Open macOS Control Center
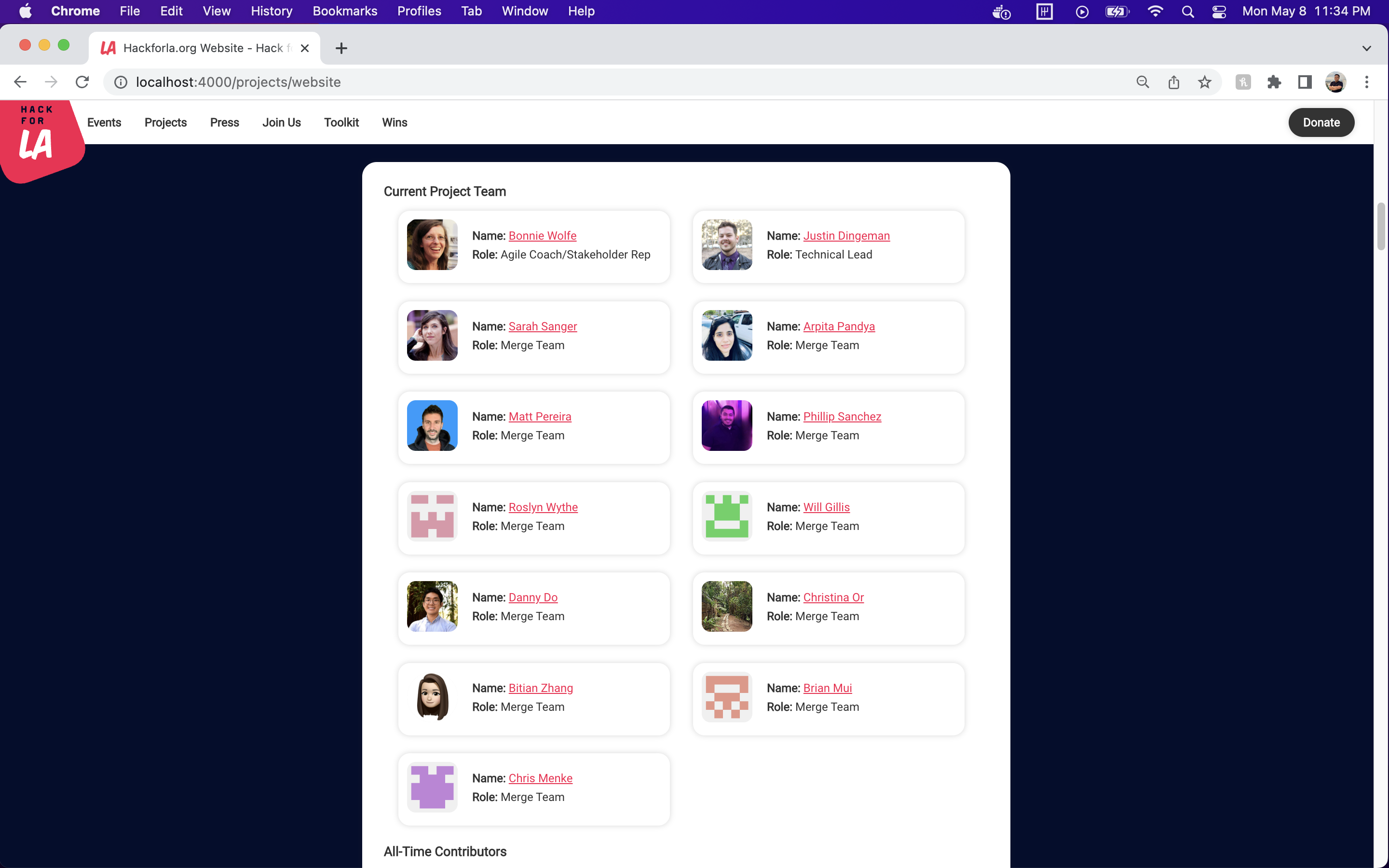 pos(1219,12)
